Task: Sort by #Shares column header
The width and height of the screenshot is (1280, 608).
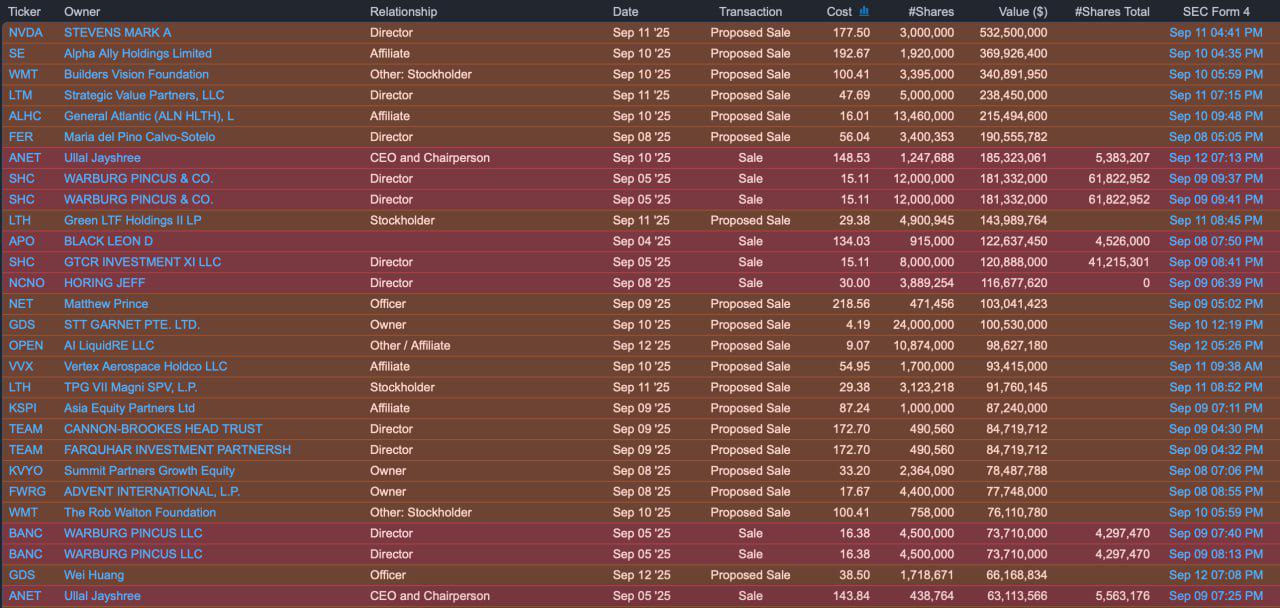Action: 931,12
